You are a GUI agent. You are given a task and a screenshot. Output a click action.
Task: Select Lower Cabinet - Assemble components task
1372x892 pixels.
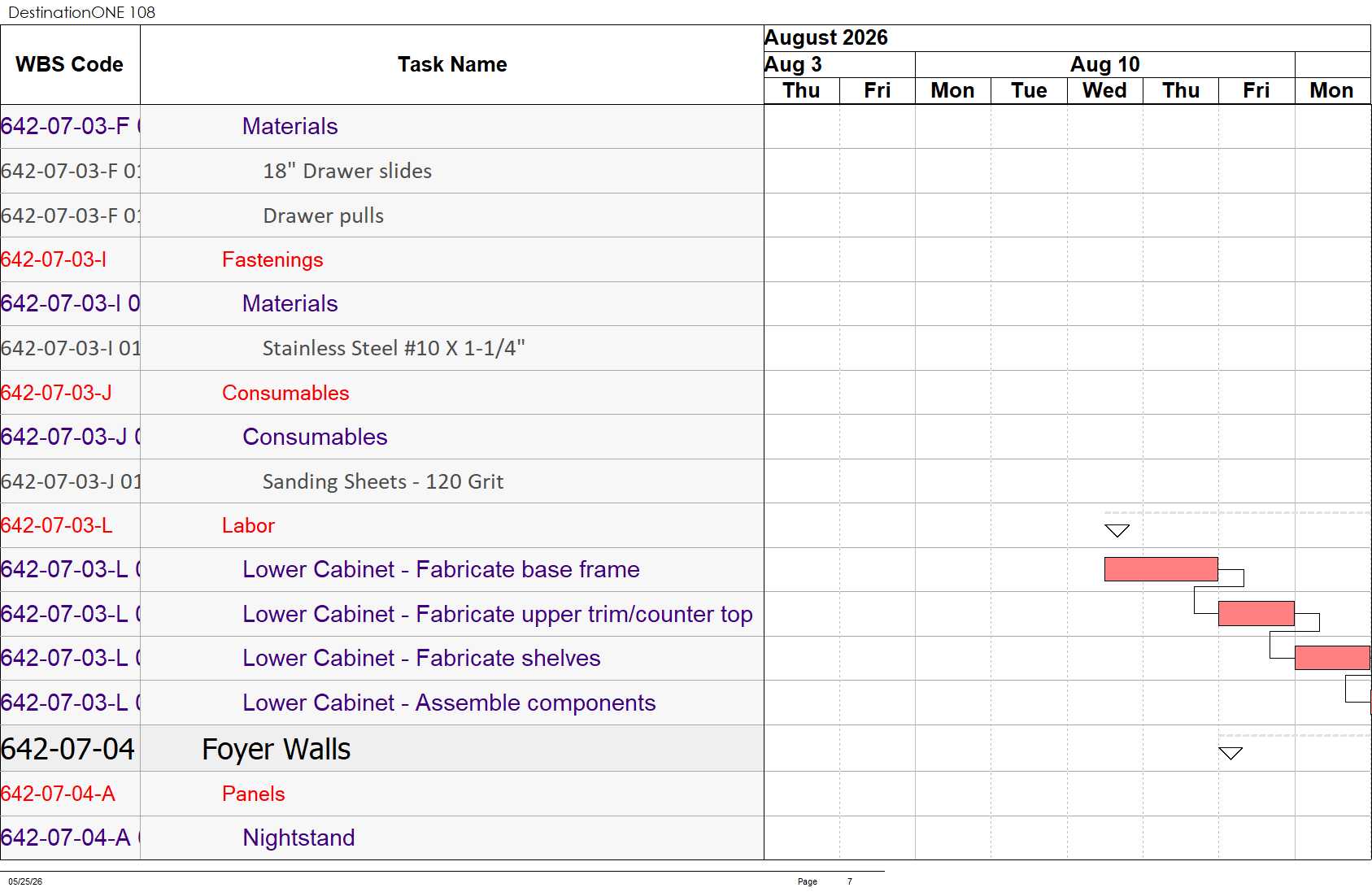(449, 703)
